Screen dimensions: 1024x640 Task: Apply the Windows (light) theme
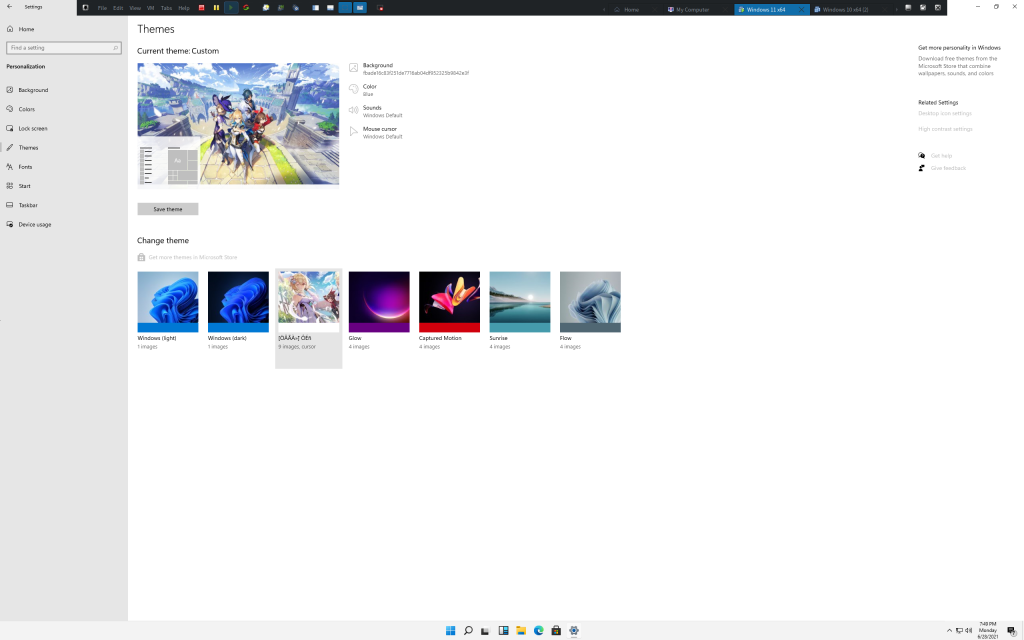pos(168,302)
